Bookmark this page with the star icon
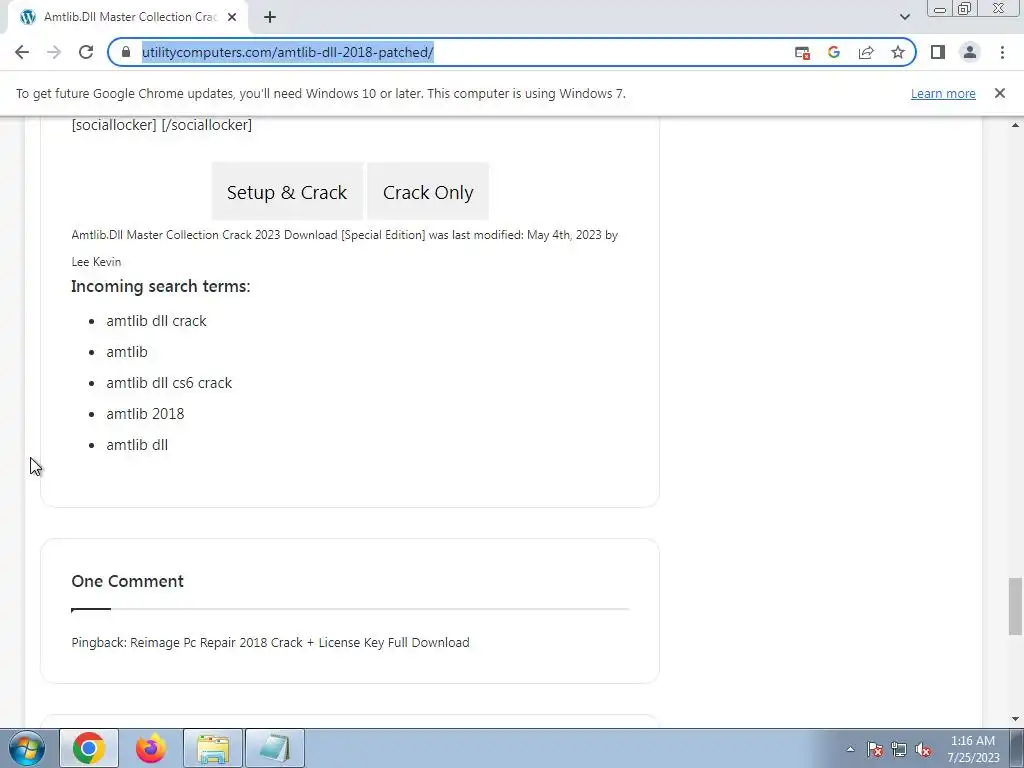This screenshot has width=1024, height=768. click(x=898, y=52)
